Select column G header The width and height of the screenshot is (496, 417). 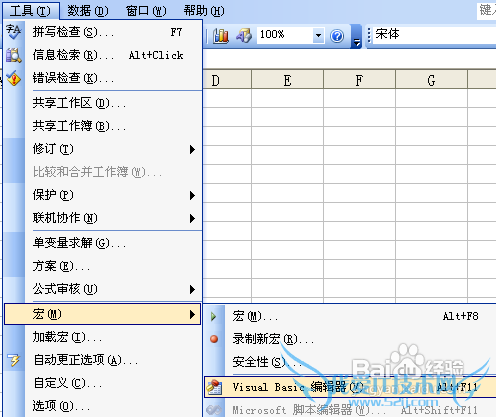pos(431,80)
